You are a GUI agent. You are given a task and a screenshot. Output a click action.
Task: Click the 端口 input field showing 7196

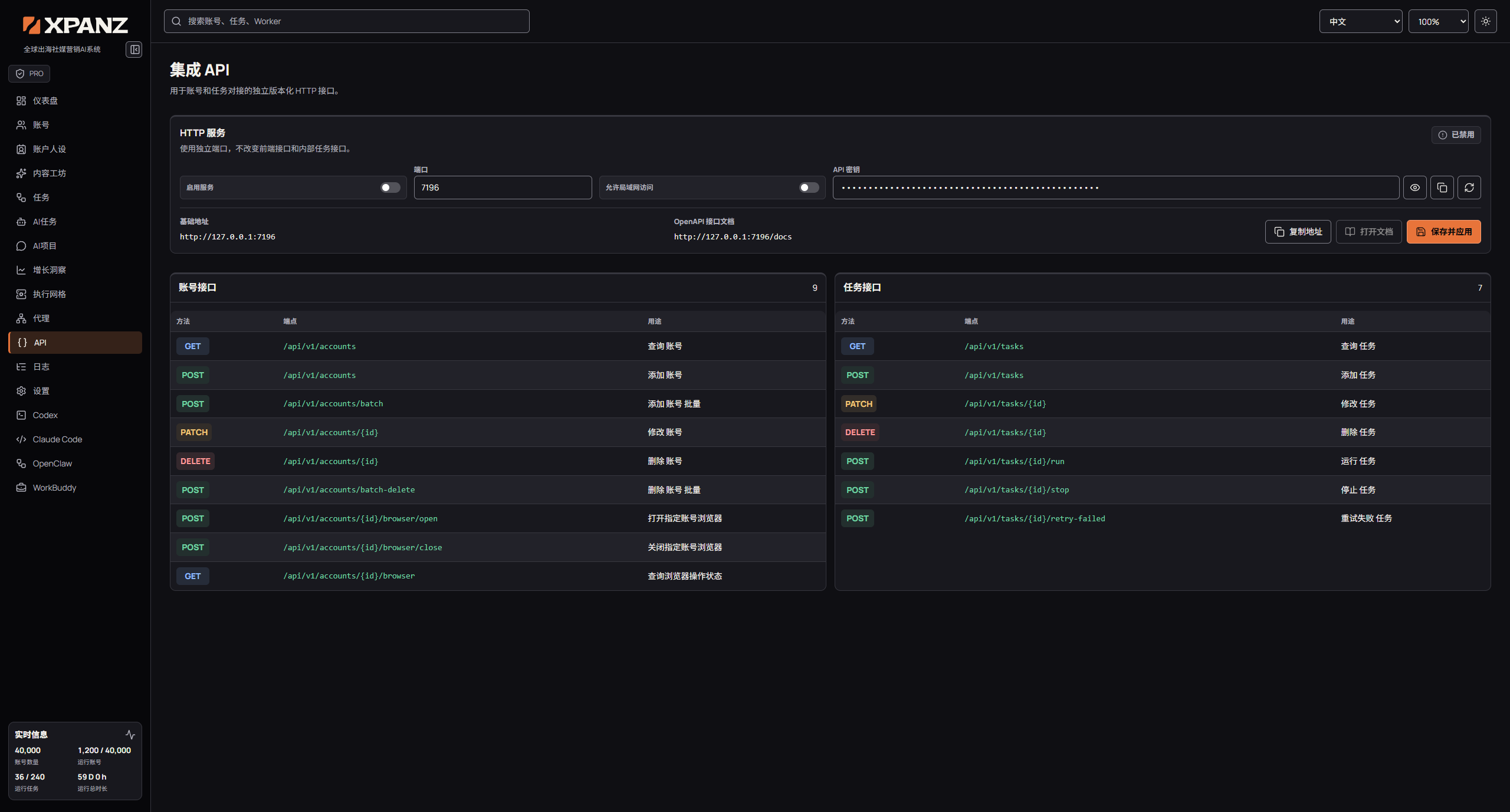click(x=503, y=188)
